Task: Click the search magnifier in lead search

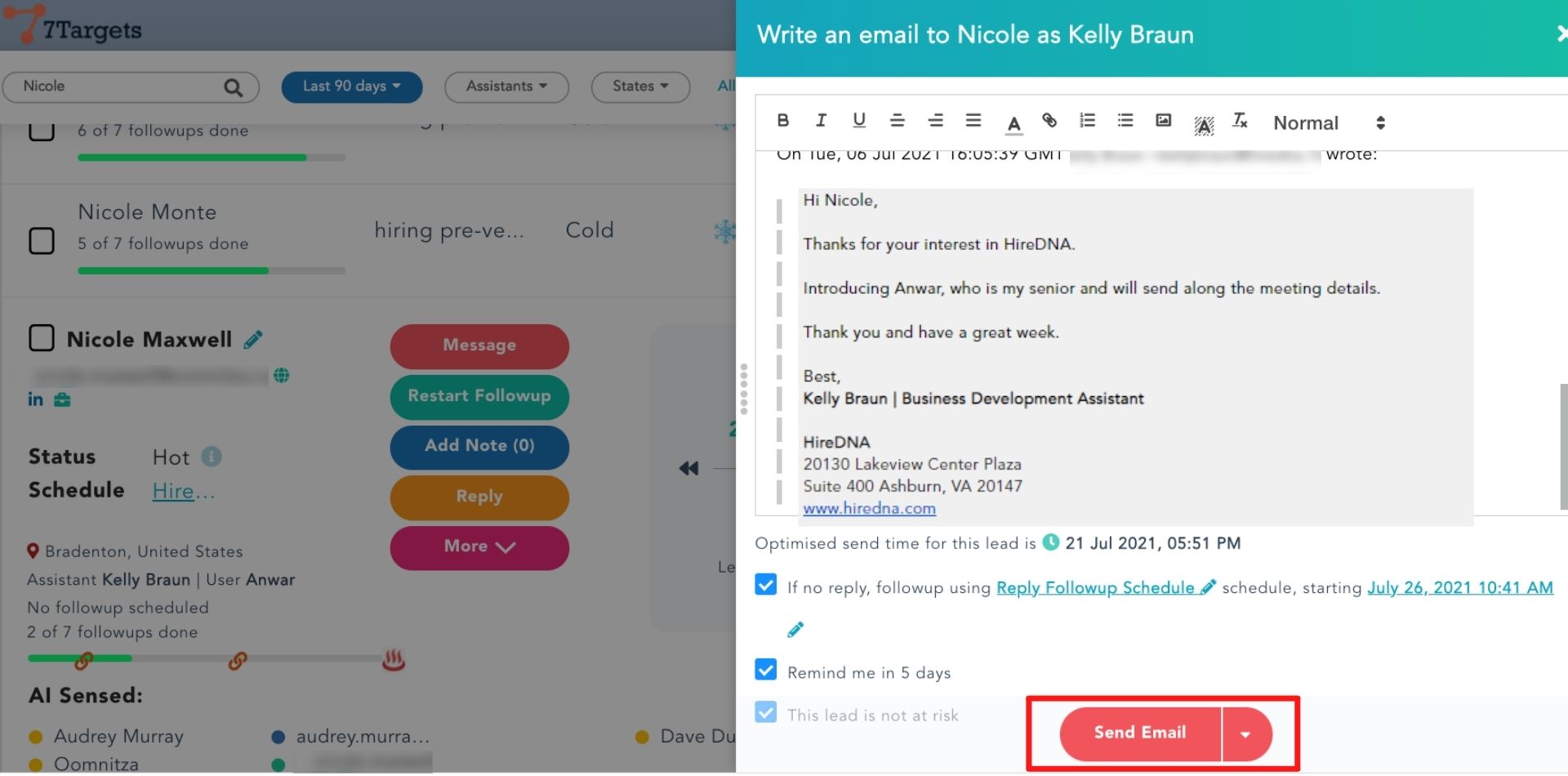Action: pos(233,87)
